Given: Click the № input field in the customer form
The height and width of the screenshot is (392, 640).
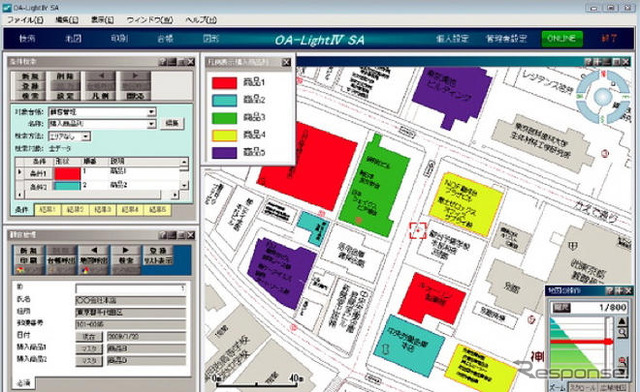Looking at the screenshot, I should tap(131, 288).
